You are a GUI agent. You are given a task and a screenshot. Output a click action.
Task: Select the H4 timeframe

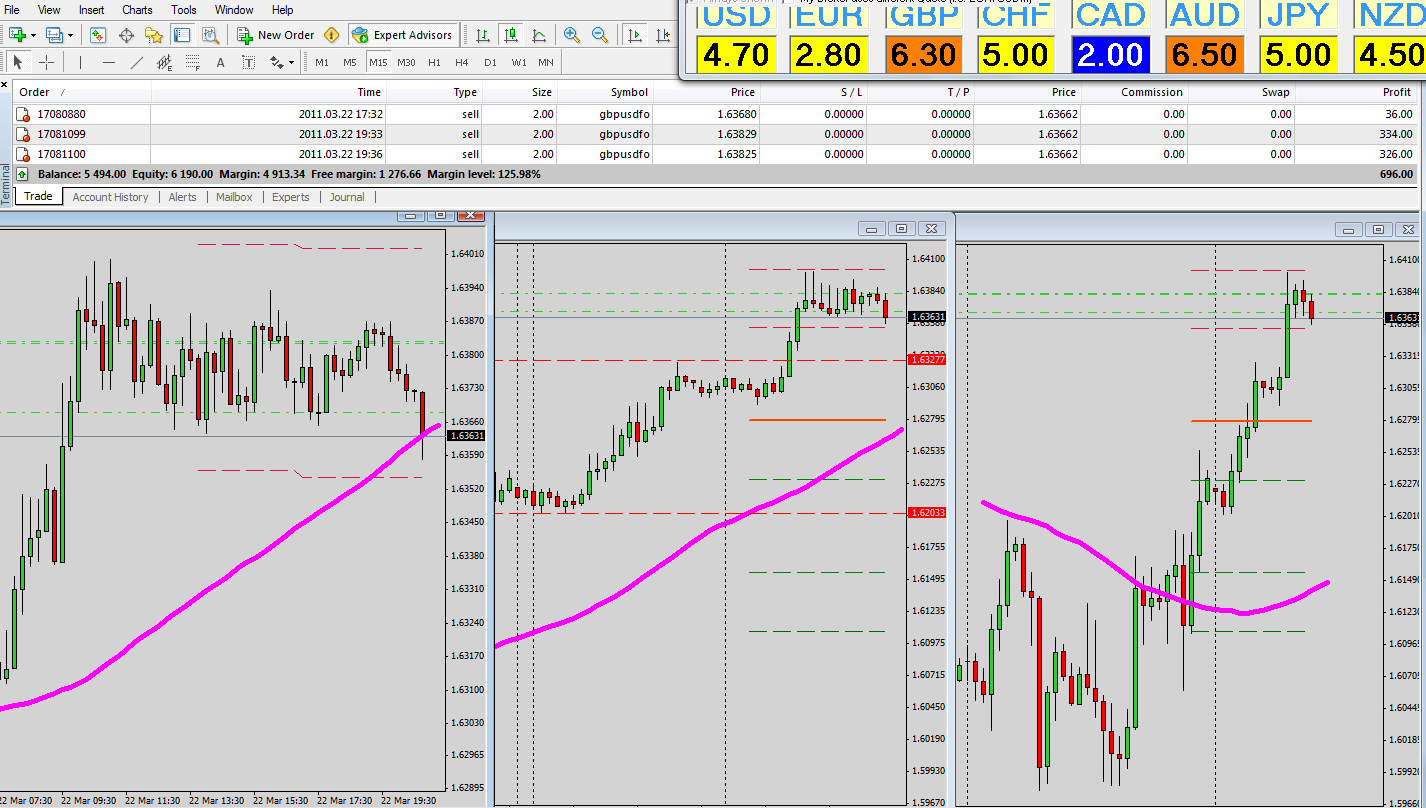(x=462, y=62)
